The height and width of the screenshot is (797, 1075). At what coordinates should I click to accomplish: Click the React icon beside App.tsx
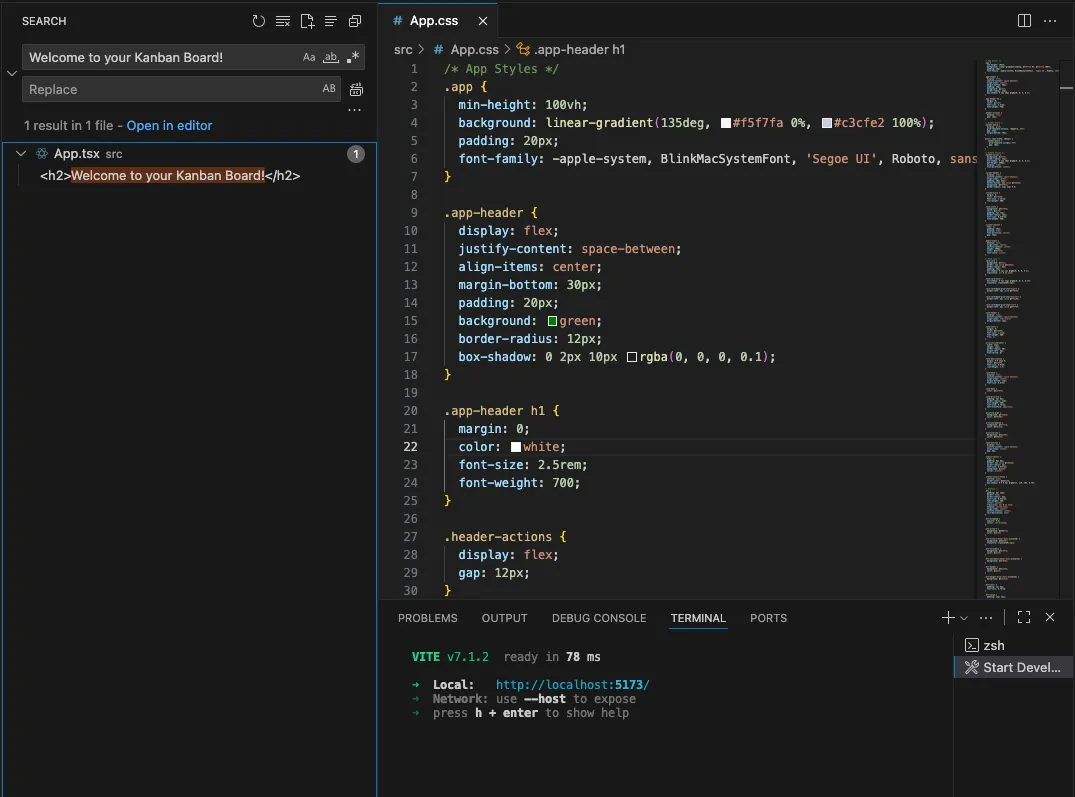tap(42, 154)
